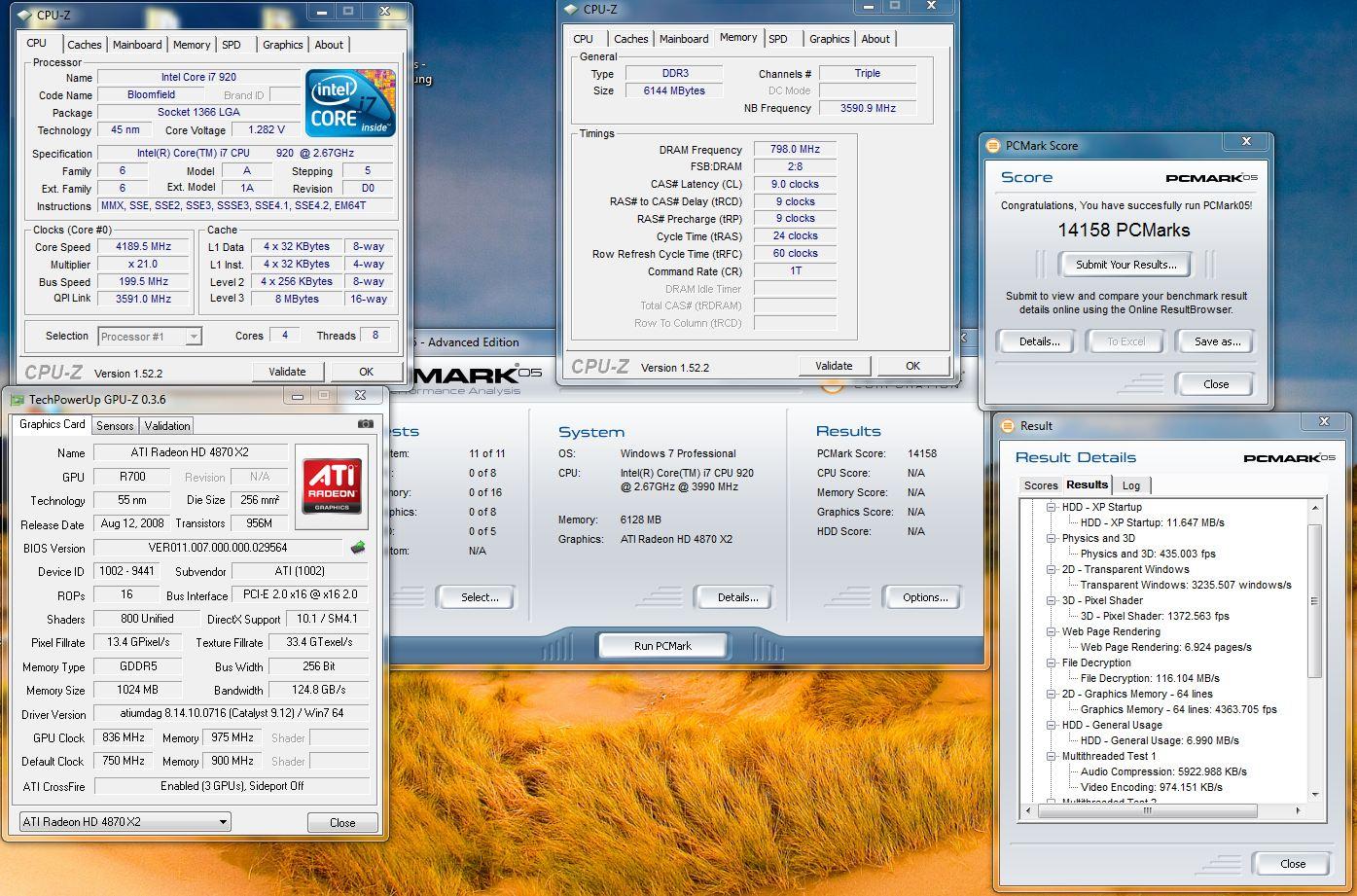Click Validate in the left CPU-Z window

click(x=287, y=372)
